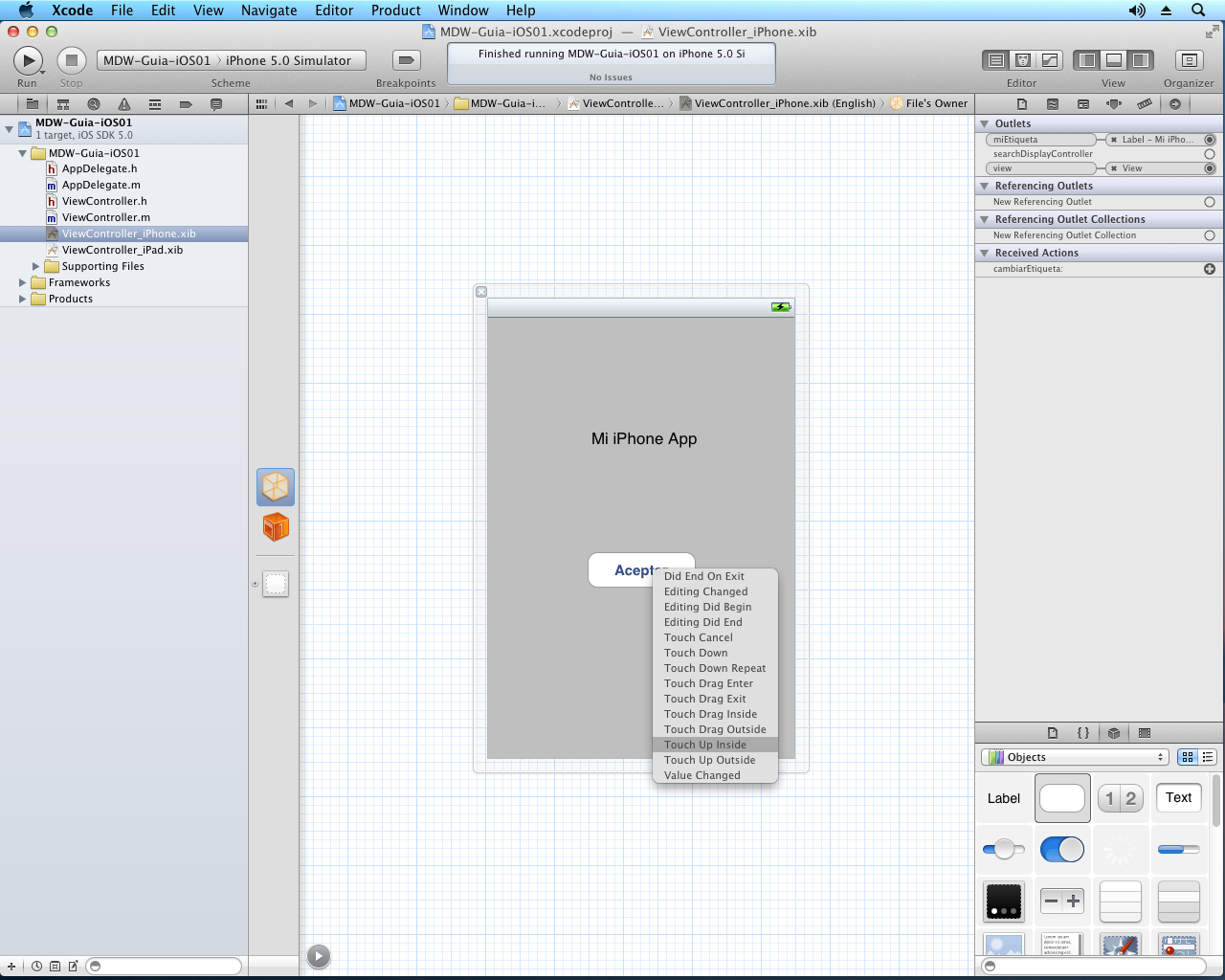Open the Quick Help inspector
Viewport: 1225px width, 980px height.
click(x=1053, y=103)
